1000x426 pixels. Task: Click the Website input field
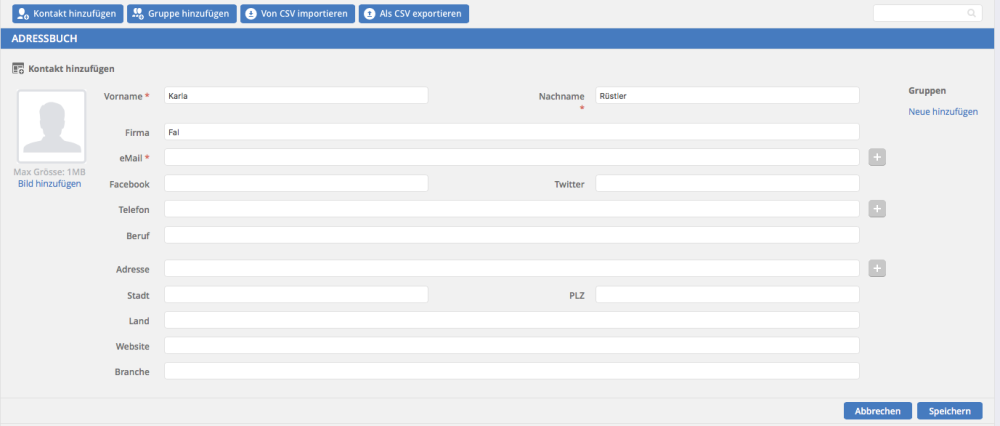point(512,345)
